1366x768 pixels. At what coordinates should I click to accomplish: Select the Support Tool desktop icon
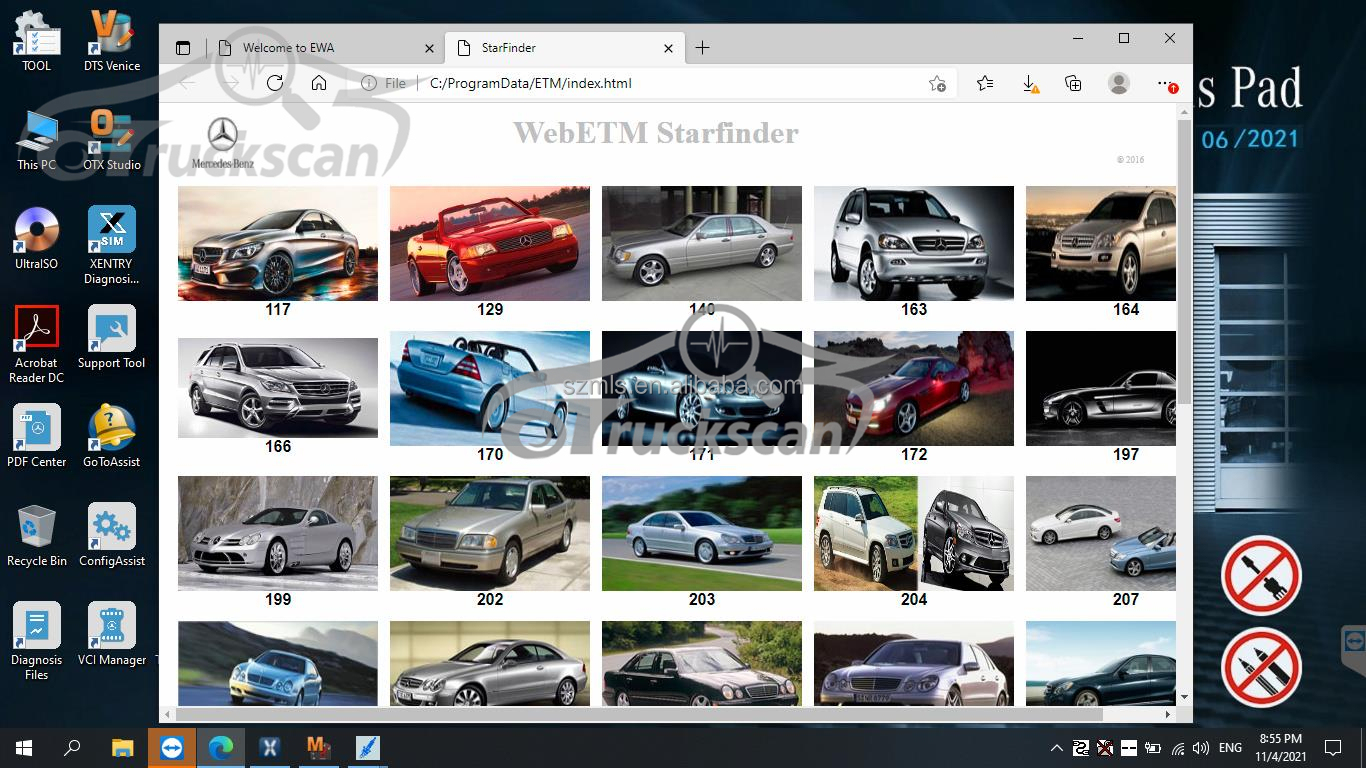coord(112,337)
